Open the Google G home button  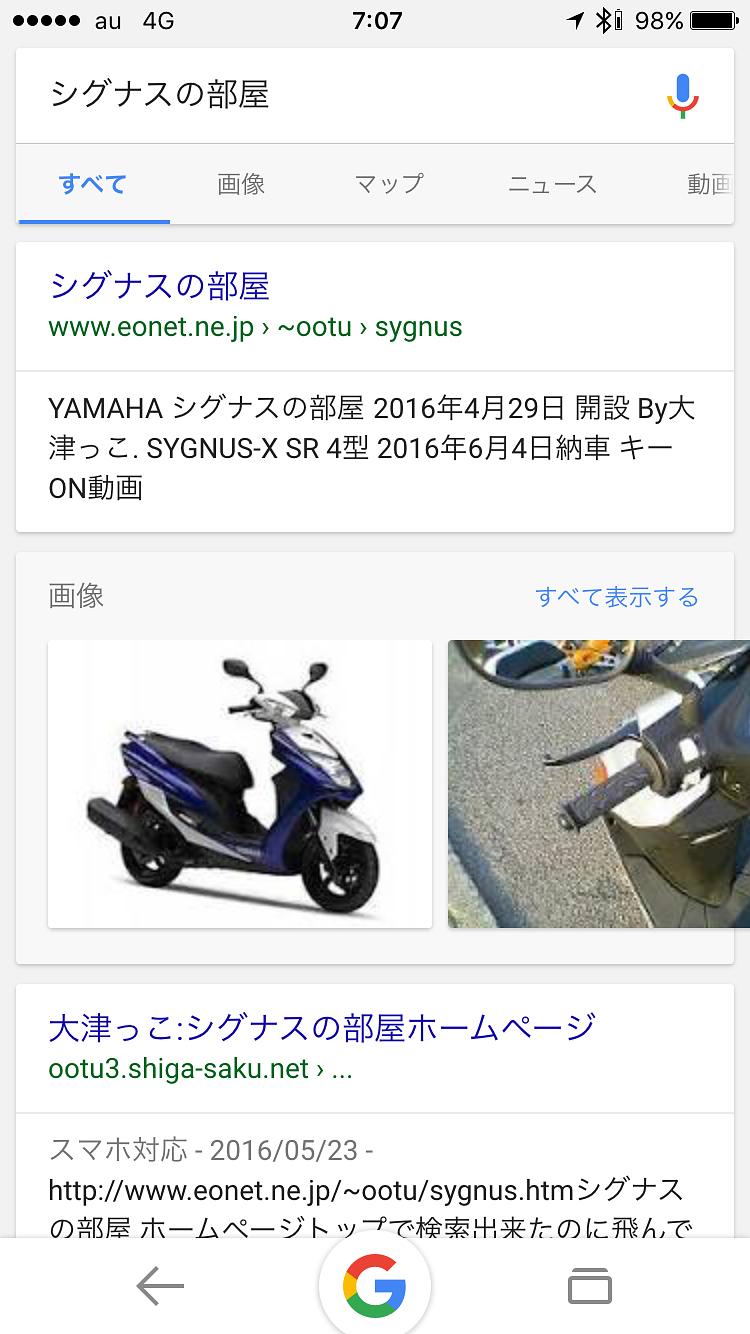pyautogui.click(x=375, y=1286)
